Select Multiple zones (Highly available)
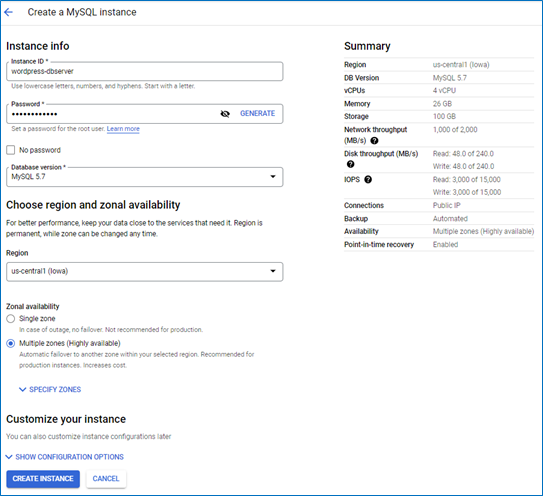543x496 pixels. (x=11, y=344)
